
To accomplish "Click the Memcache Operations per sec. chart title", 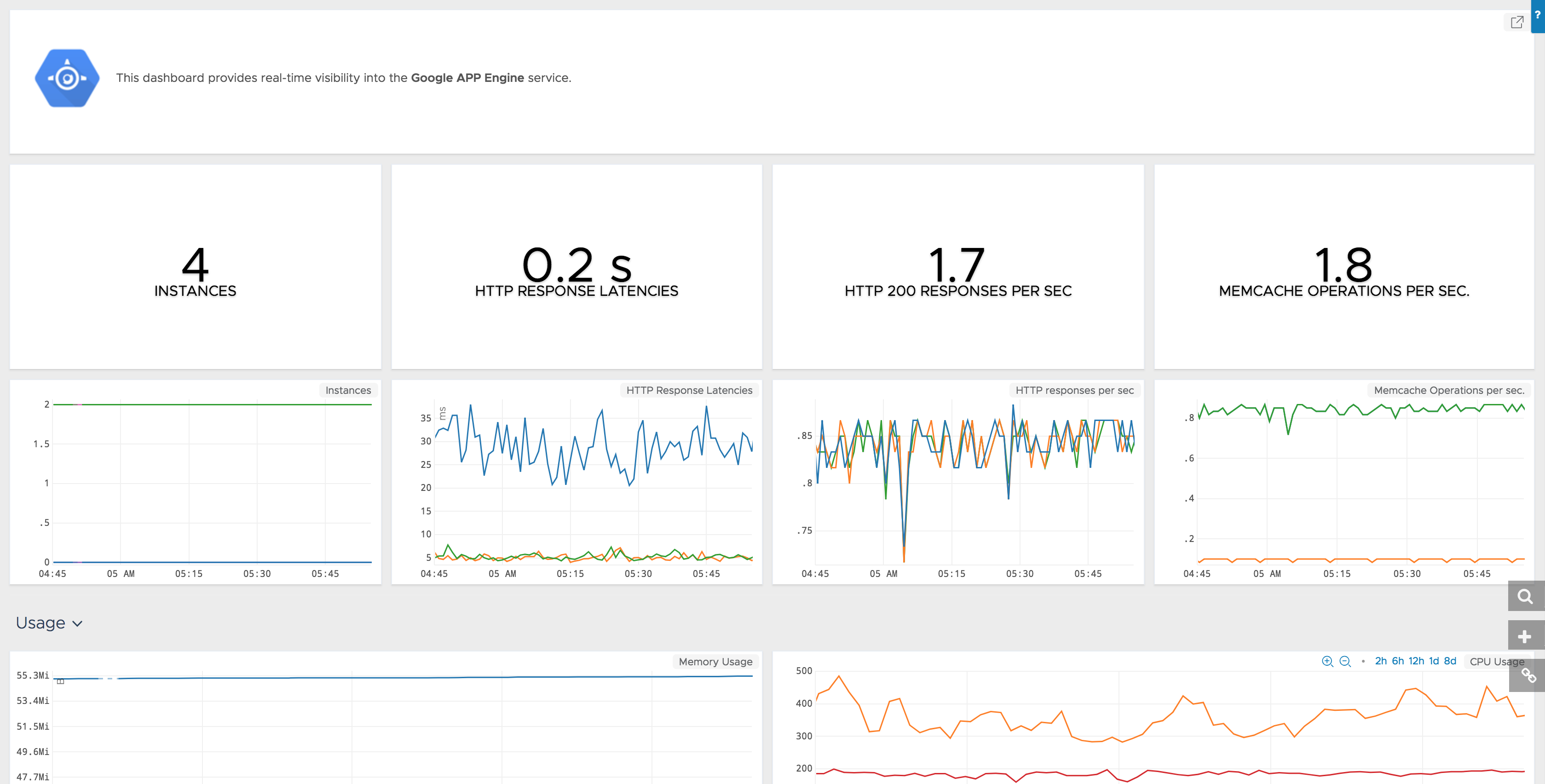I will tap(1448, 391).
